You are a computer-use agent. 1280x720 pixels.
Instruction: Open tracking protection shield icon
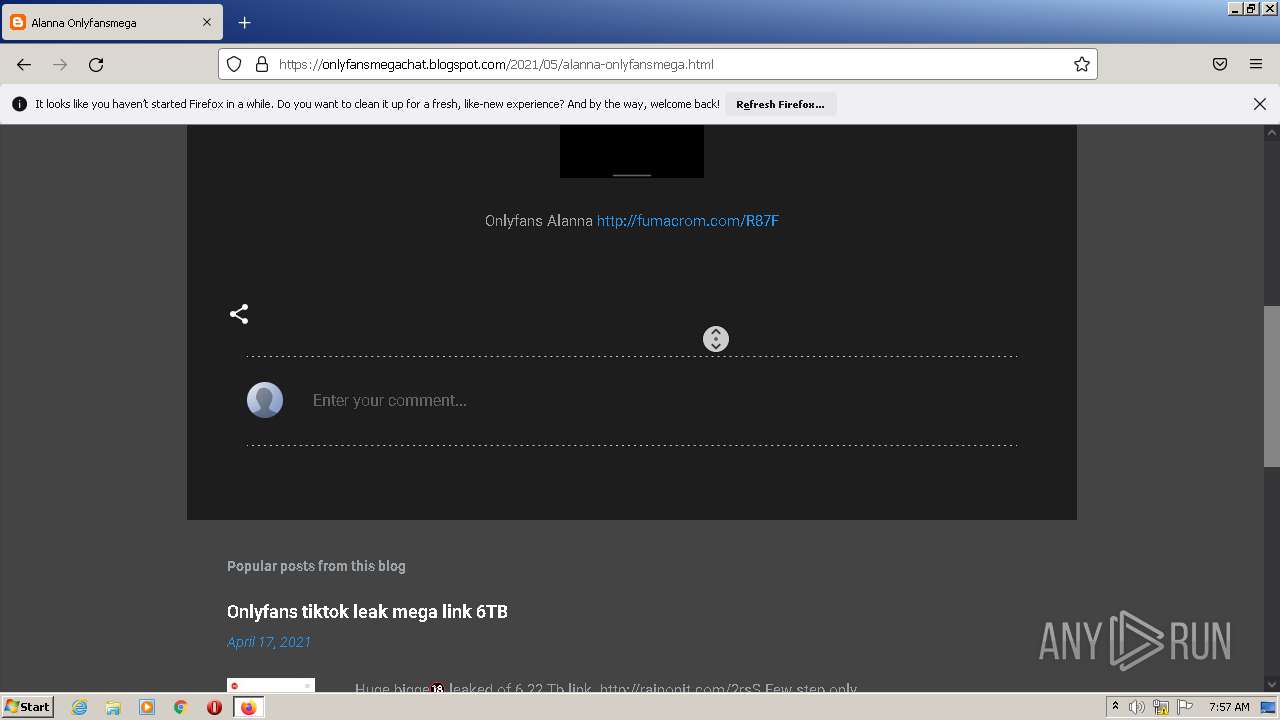click(x=234, y=64)
